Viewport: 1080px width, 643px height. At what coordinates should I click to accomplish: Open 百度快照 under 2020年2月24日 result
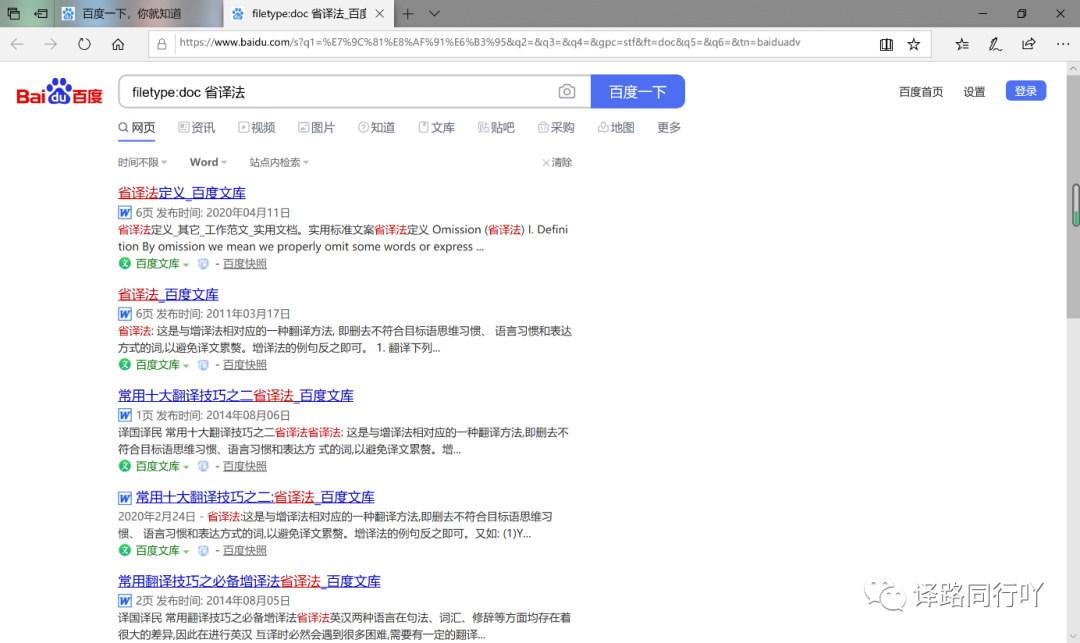245,551
